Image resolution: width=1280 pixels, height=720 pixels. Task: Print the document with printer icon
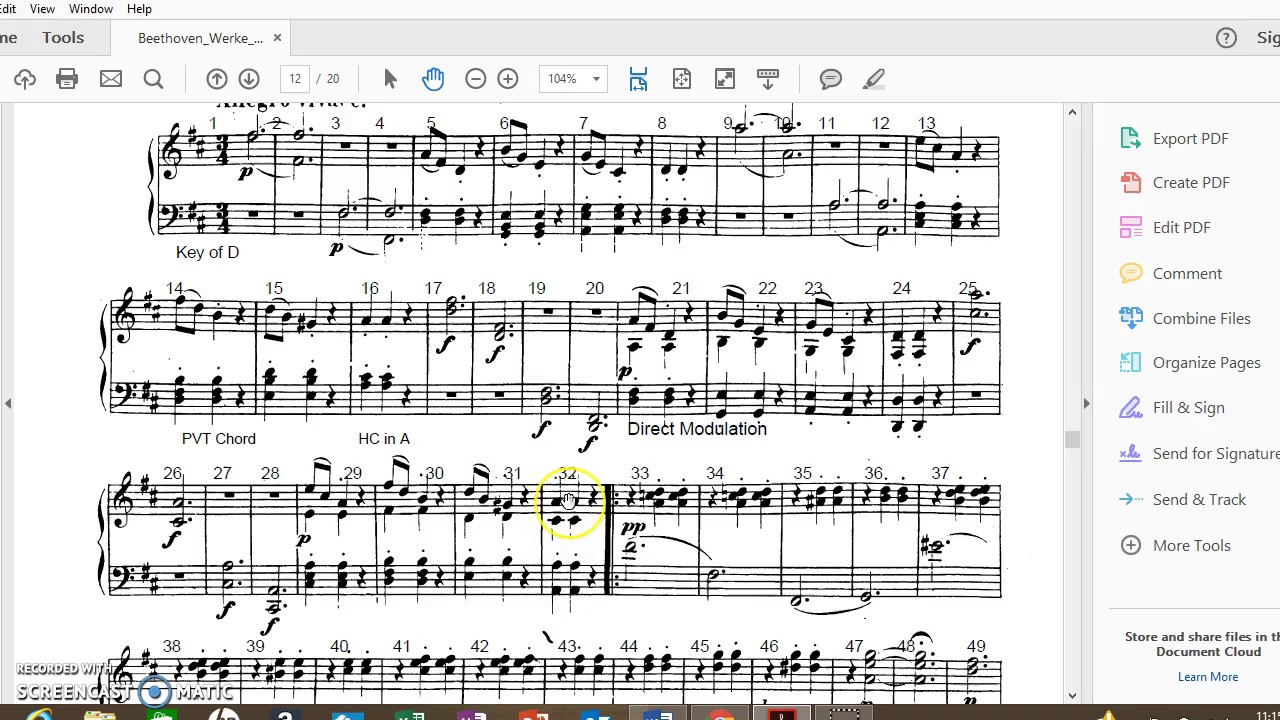[67, 79]
